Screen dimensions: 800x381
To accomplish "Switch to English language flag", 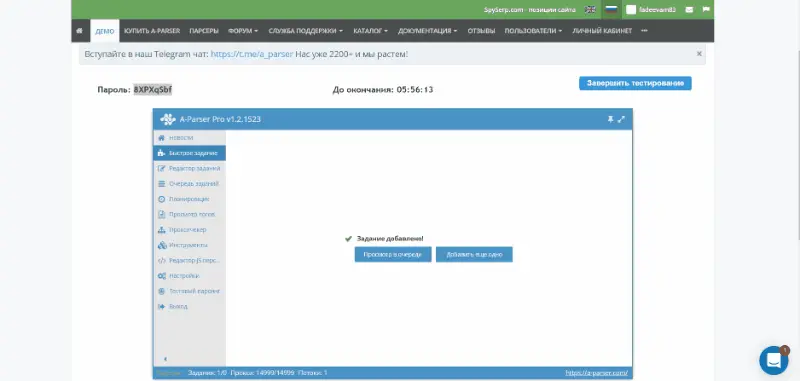I will (590, 10).
